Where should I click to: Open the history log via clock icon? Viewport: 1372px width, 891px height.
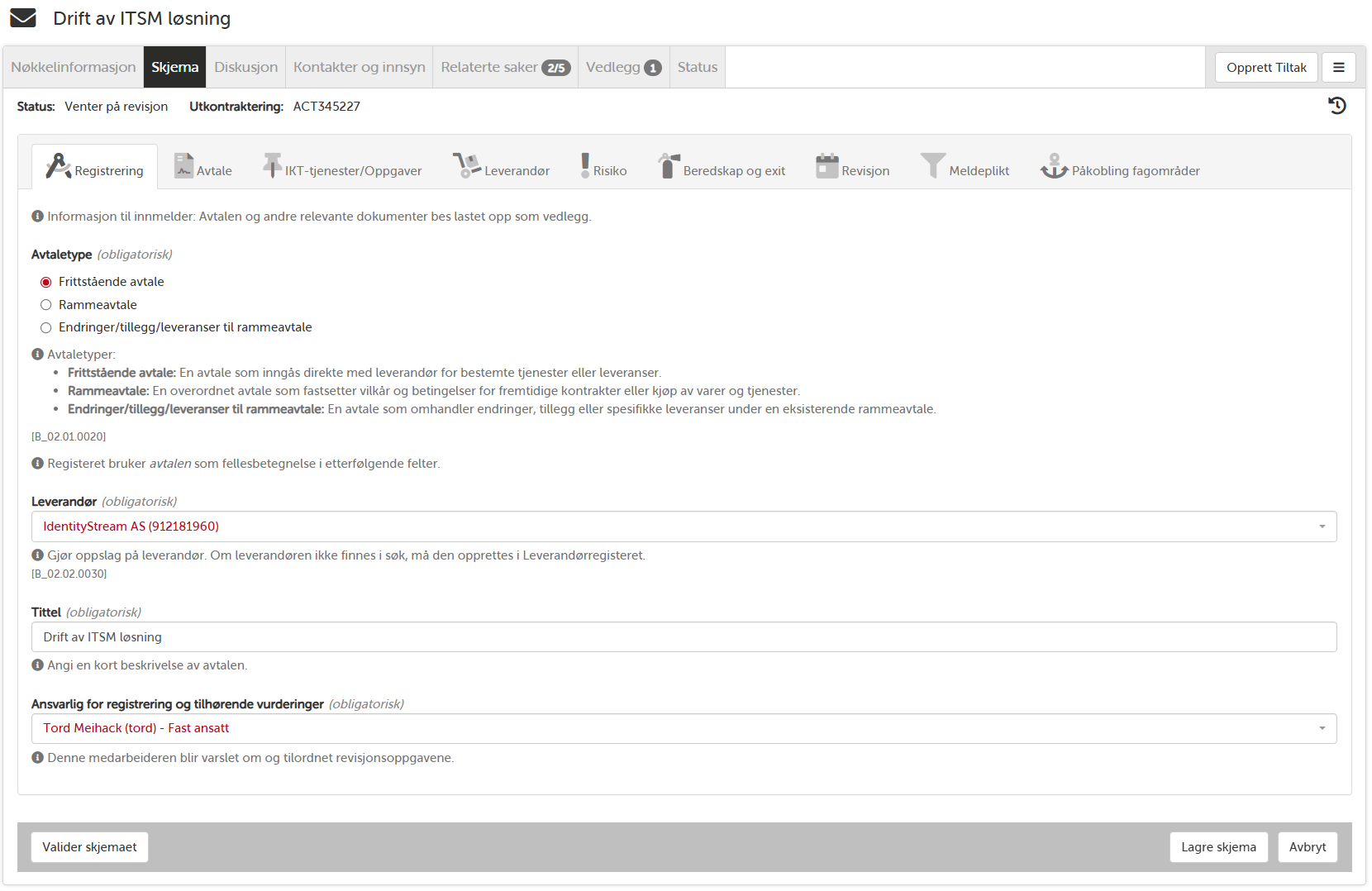[1337, 106]
